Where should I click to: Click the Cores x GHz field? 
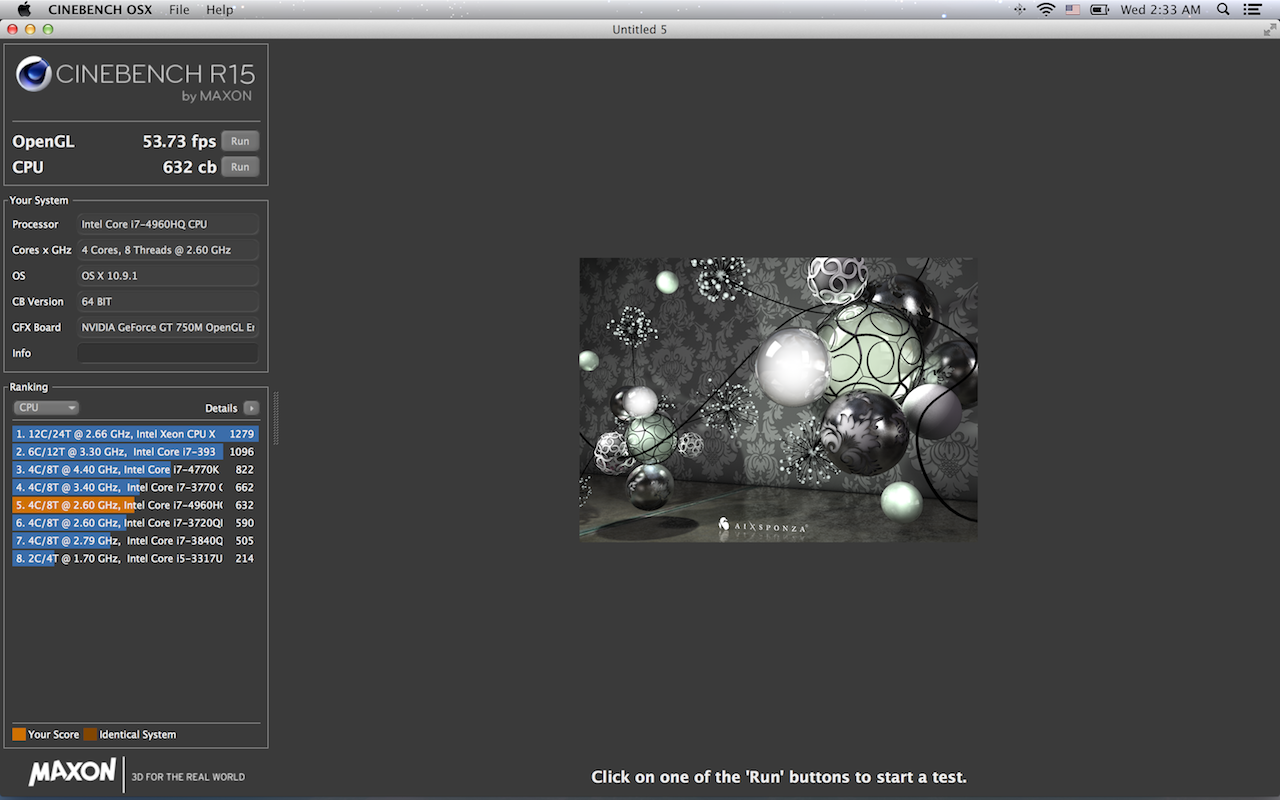coord(167,250)
